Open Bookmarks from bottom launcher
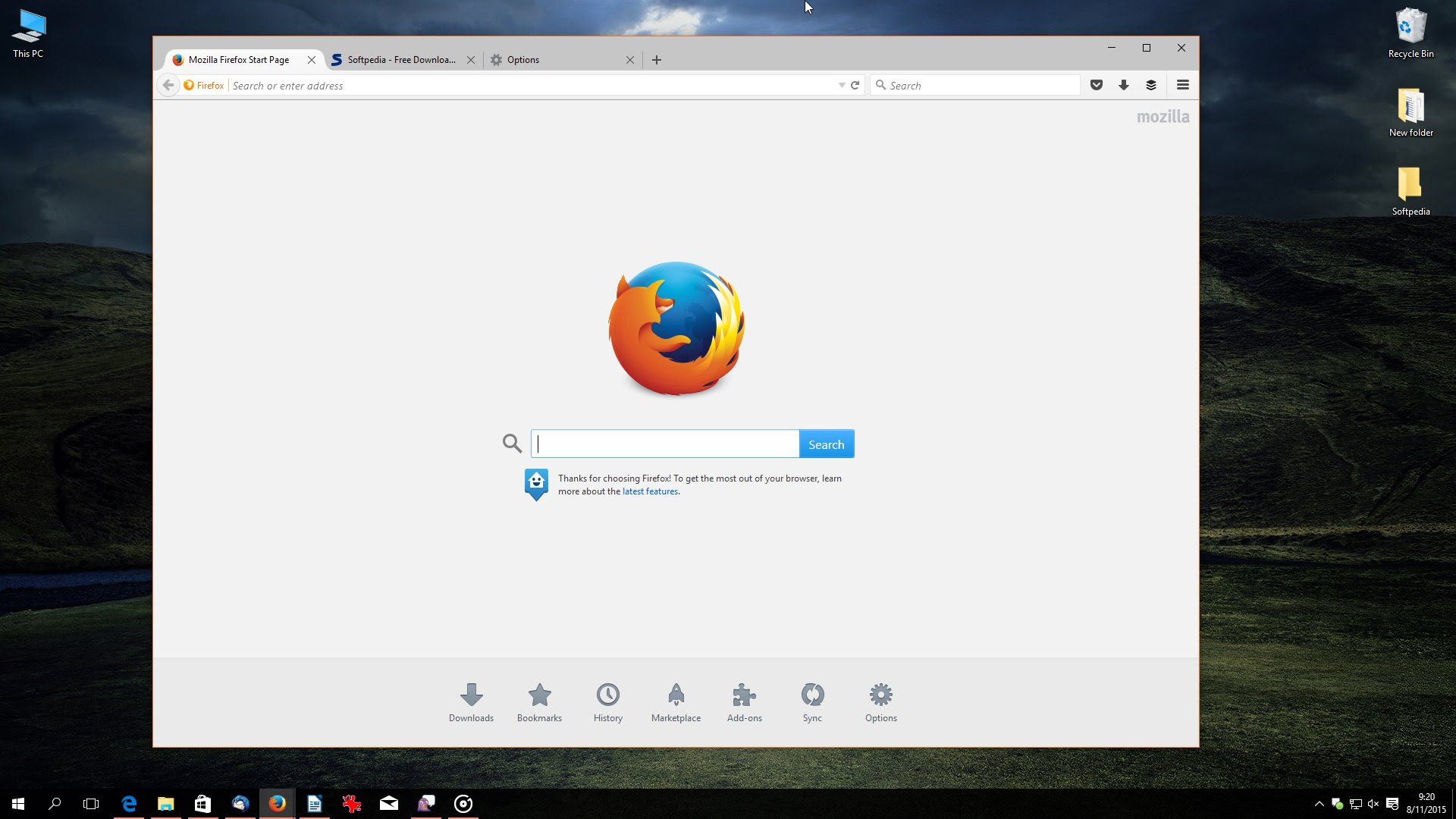Screen dimensions: 1456x819 [539, 695]
